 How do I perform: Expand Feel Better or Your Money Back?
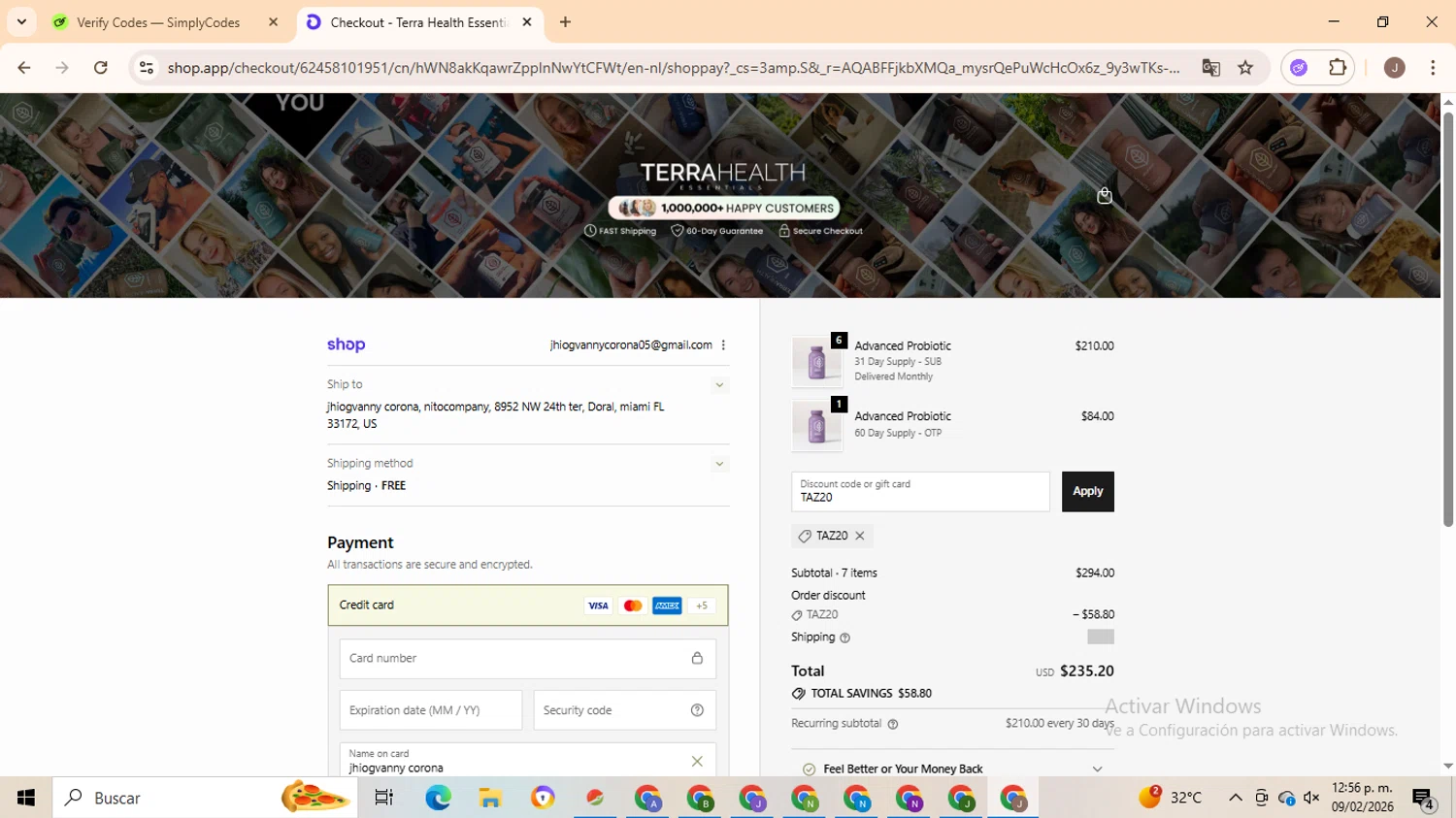952,769
